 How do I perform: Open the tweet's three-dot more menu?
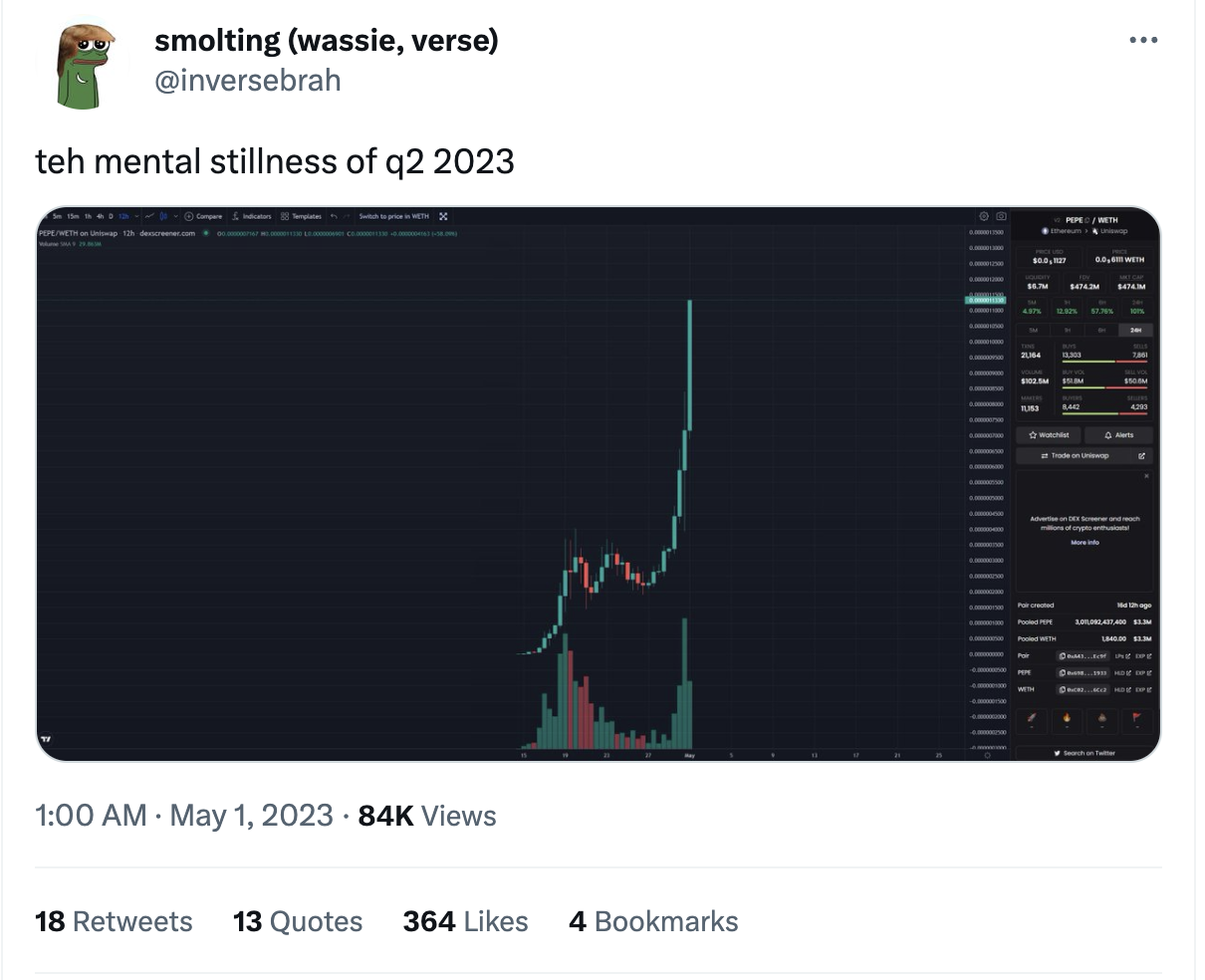(1142, 41)
